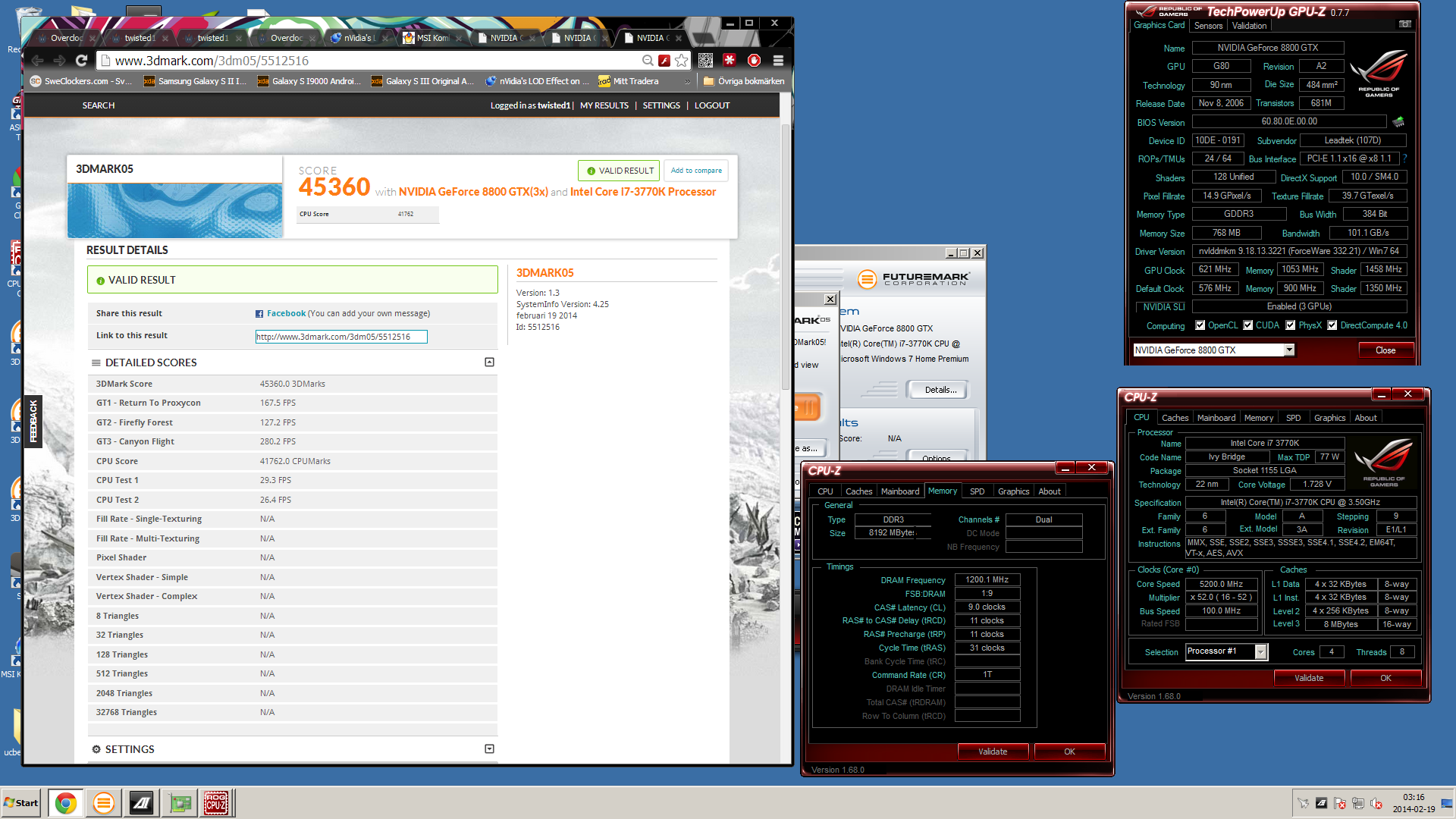Click the Facebook share link
Screen dimensions: 1456x819
click(286, 313)
